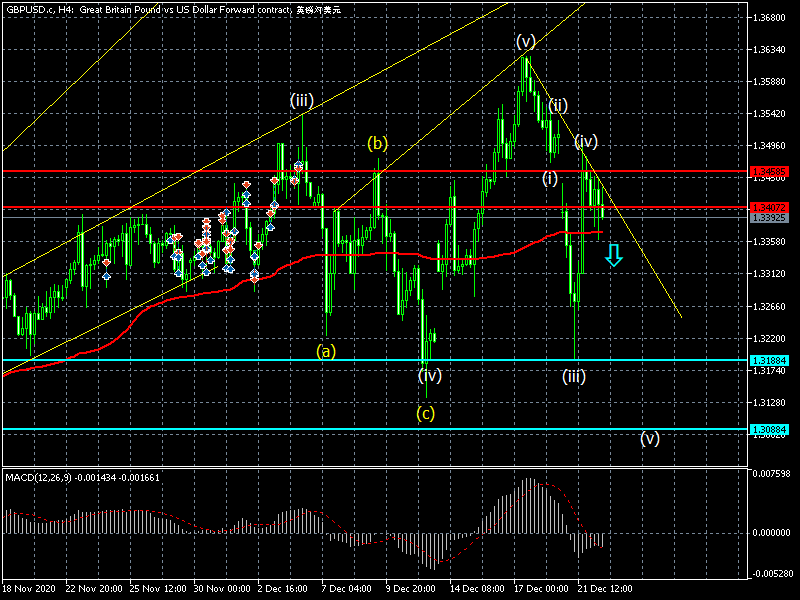Click the 1.35880 price axis value
Screen dimensions: 800x600
point(769,82)
